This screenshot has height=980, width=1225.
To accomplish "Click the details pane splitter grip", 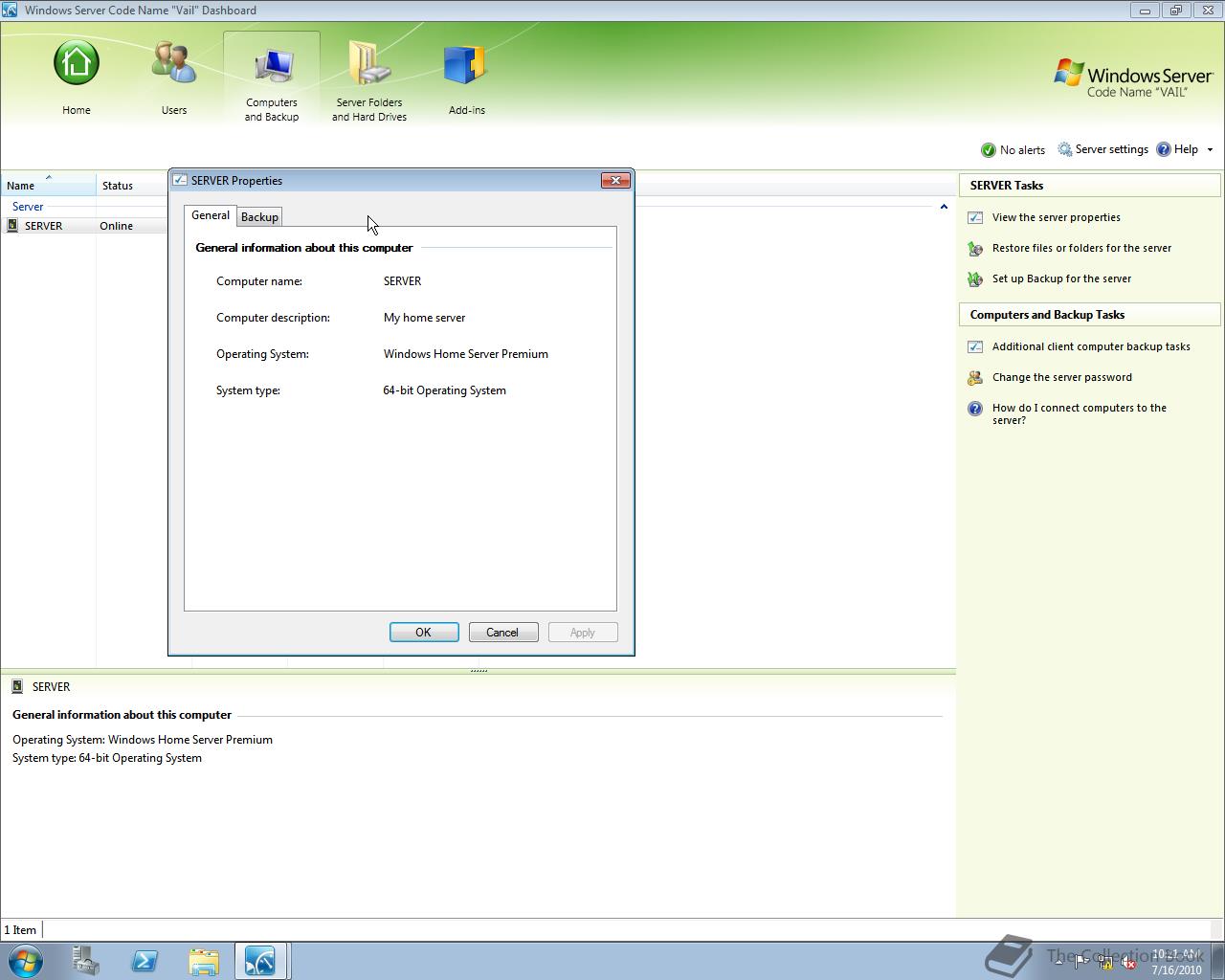I will 479,671.
